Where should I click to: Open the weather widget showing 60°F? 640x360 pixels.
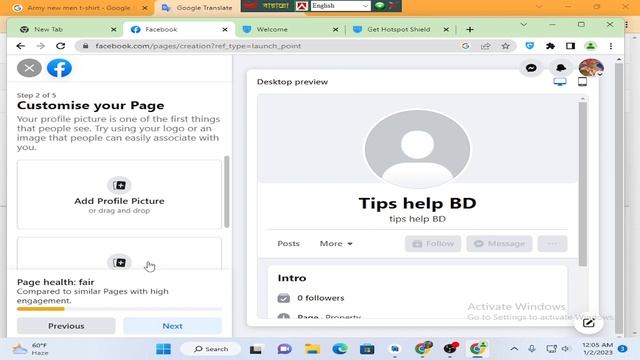click(31, 349)
